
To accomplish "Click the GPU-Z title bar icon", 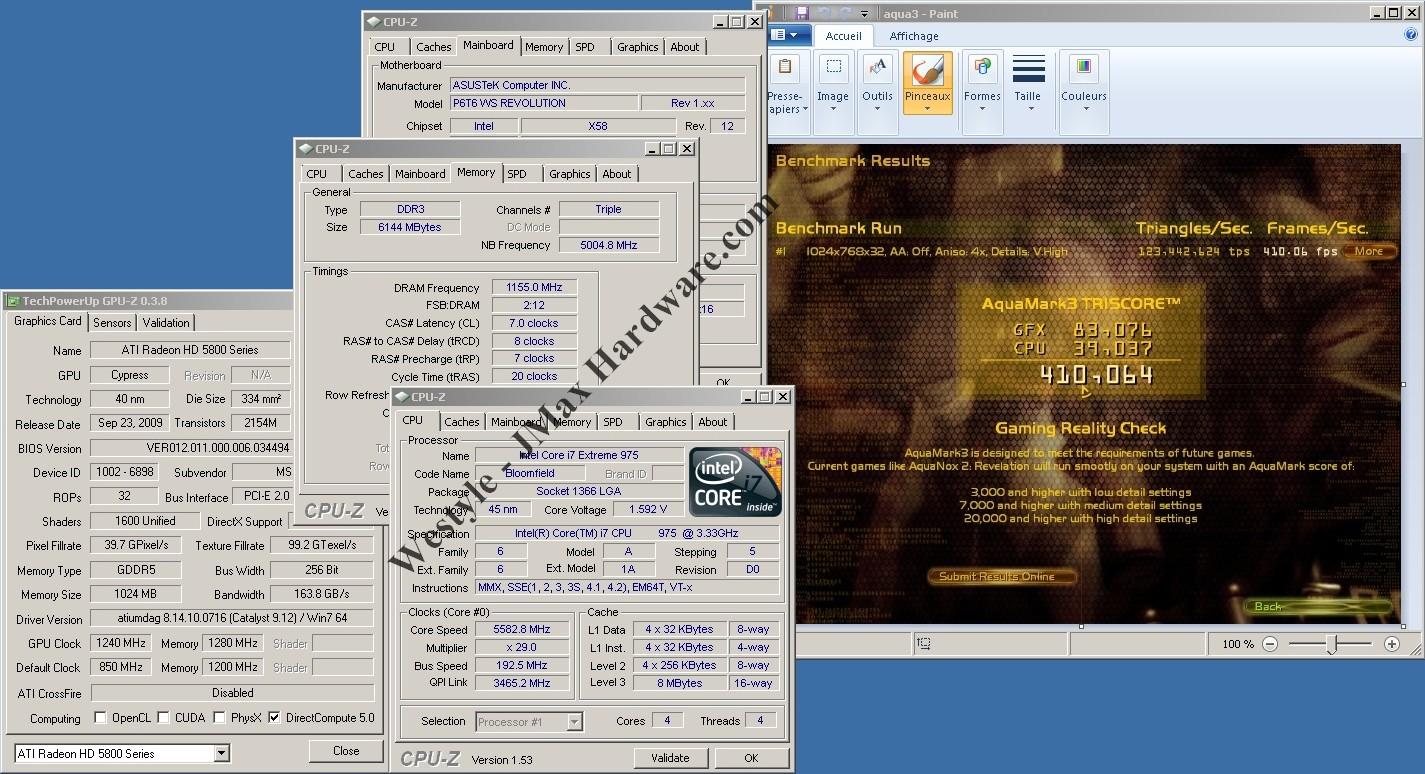I will click(13, 300).
